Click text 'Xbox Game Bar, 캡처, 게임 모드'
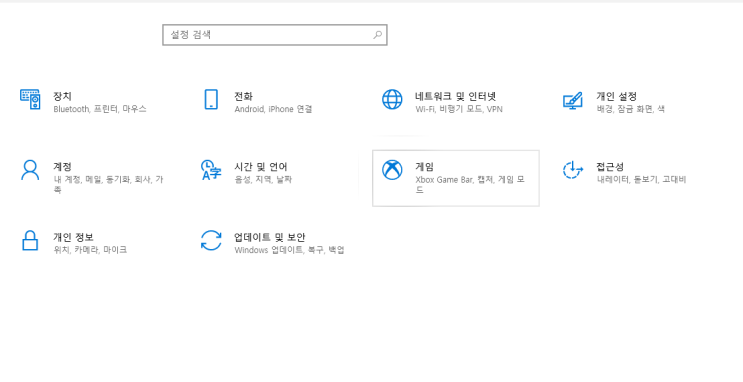This screenshot has width=743, height=382. [x=470, y=184]
